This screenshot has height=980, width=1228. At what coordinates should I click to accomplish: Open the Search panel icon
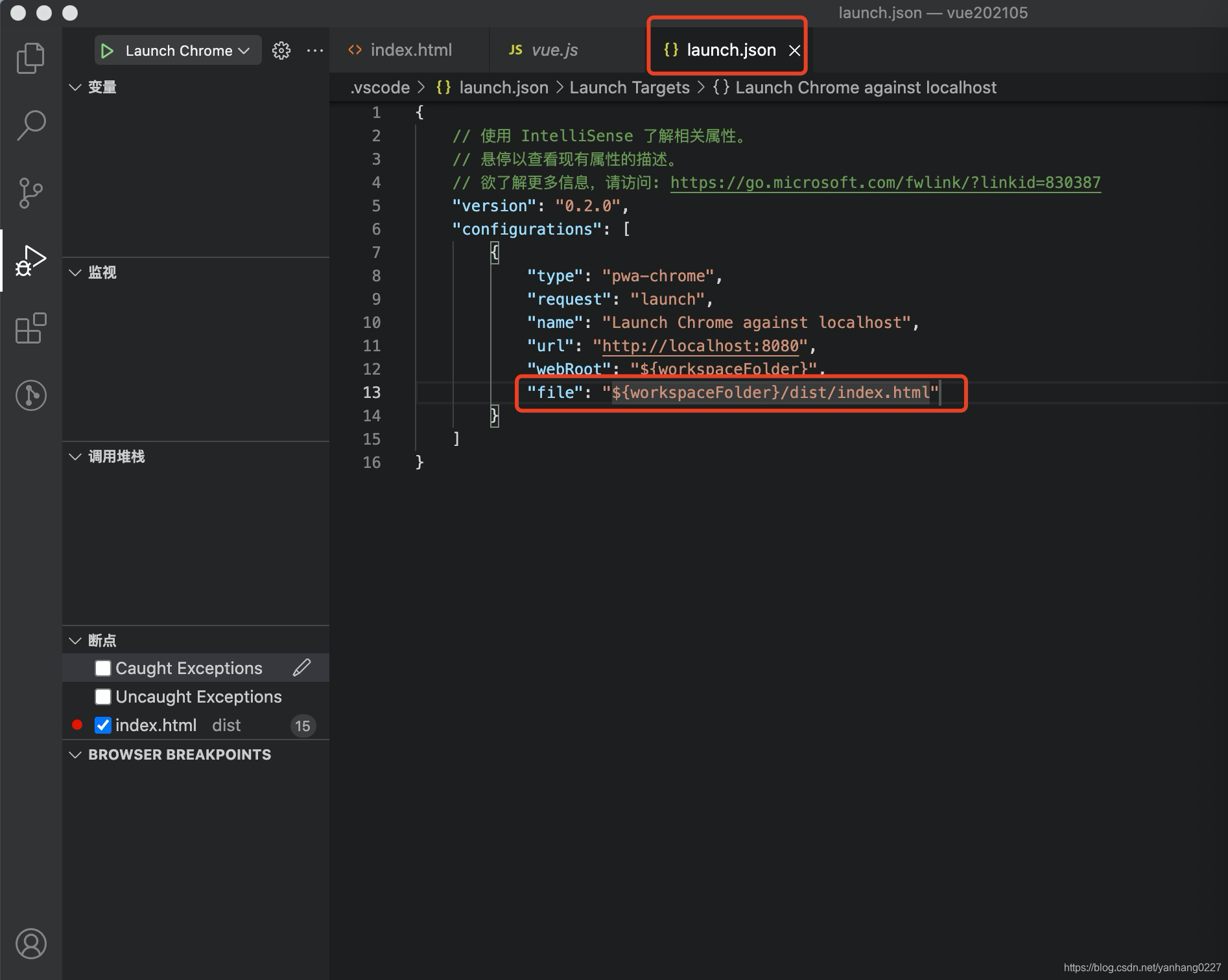click(30, 124)
